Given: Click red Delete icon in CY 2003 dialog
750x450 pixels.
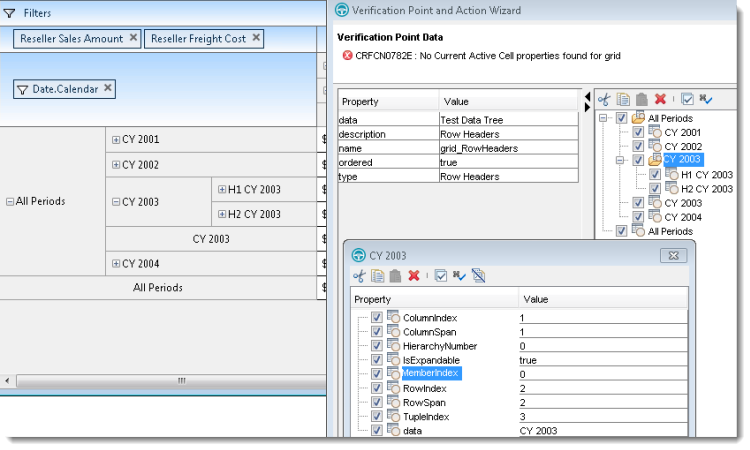Looking at the screenshot, I should click(x=413, y=276).
